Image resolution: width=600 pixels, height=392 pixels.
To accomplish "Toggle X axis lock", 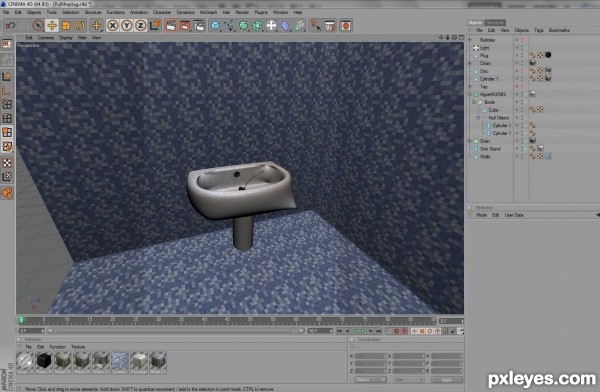I will 112,26.
